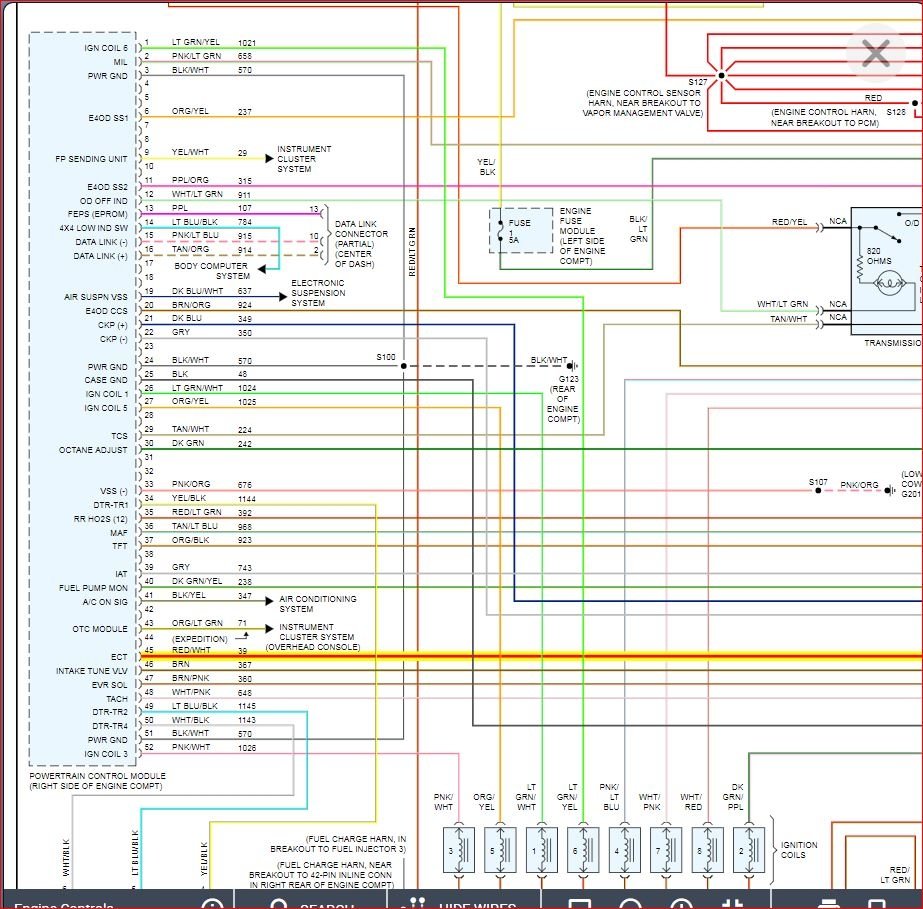923x909 pixels.
Task: Select the ORG/YEL 237 wire label
Action: pyautogui.click(x=211, y=111)
